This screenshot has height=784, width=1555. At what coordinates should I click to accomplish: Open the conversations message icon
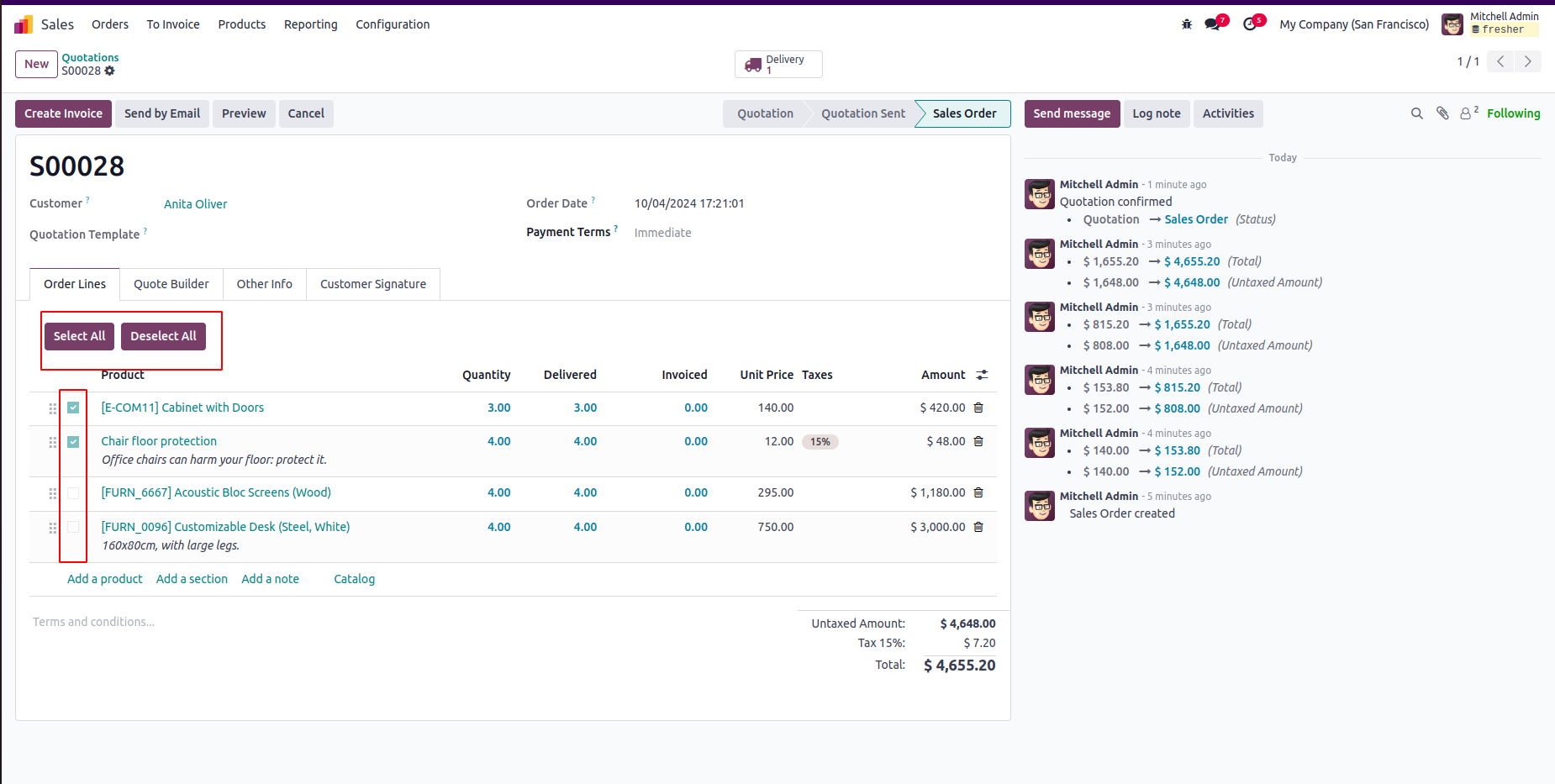pyautogui.click(x=1212, y=24)
